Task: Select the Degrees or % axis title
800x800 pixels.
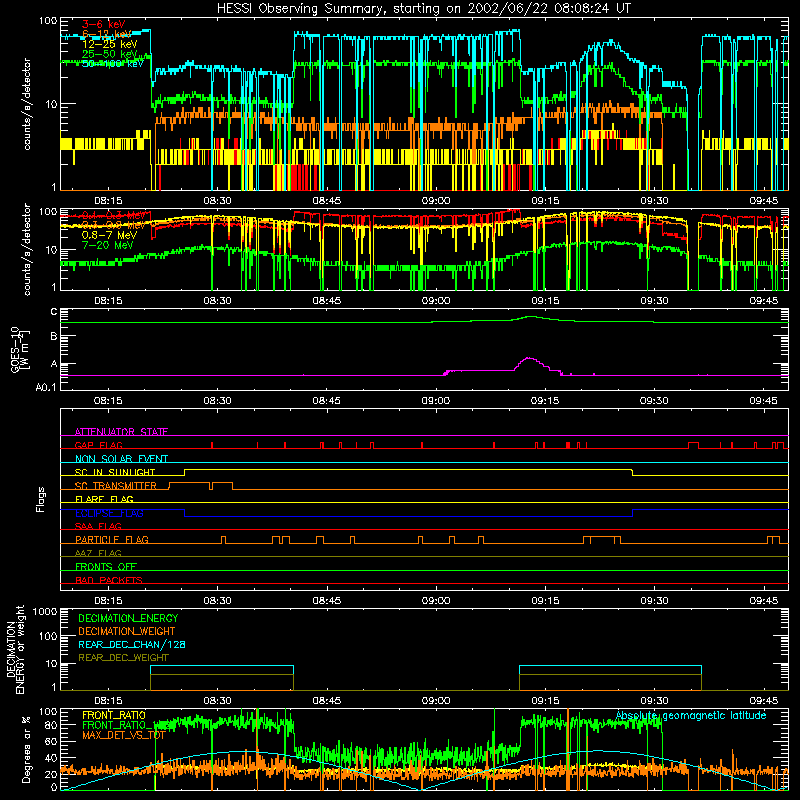Action: [x=26, y=749]
